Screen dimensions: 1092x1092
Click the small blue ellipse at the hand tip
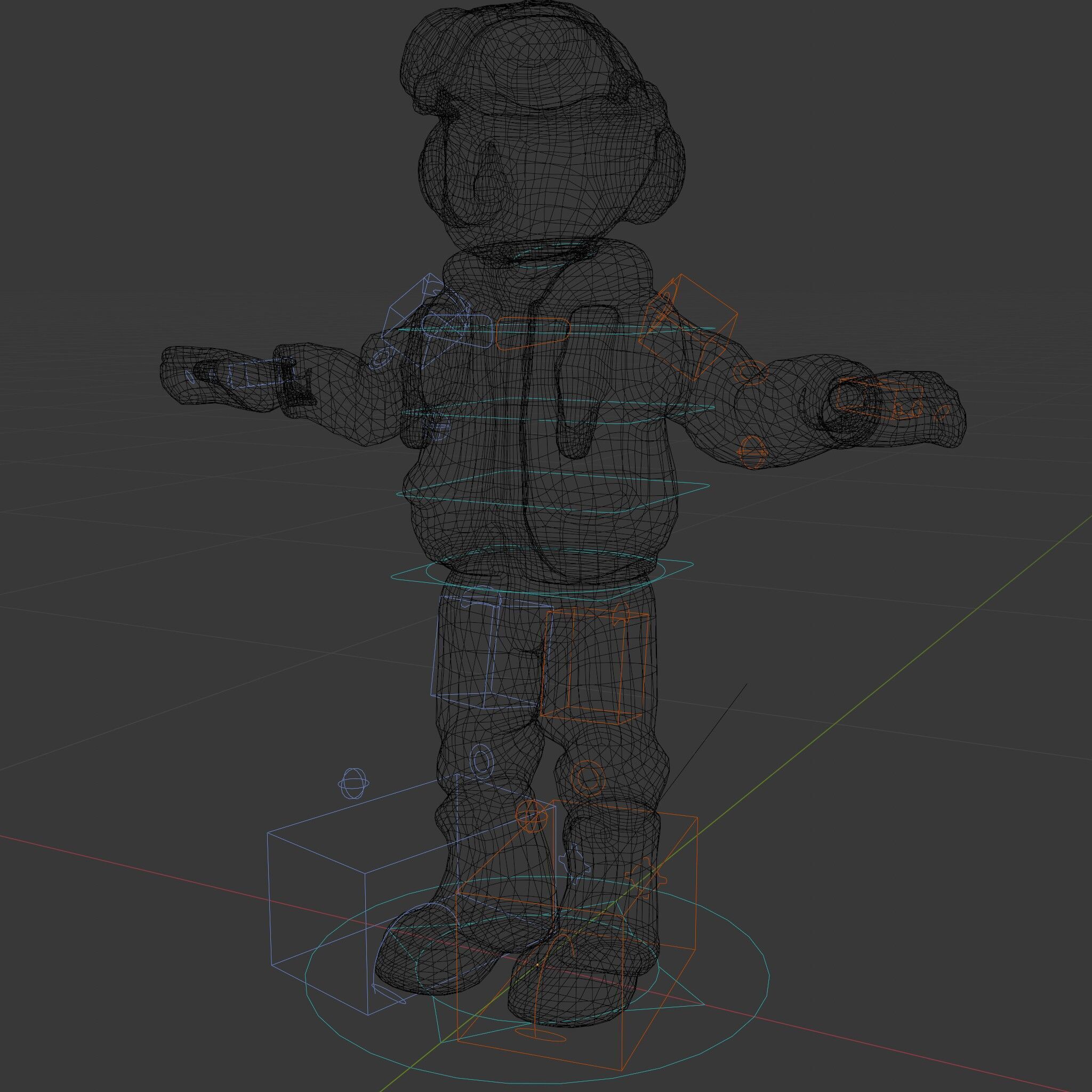coord(190,376)
